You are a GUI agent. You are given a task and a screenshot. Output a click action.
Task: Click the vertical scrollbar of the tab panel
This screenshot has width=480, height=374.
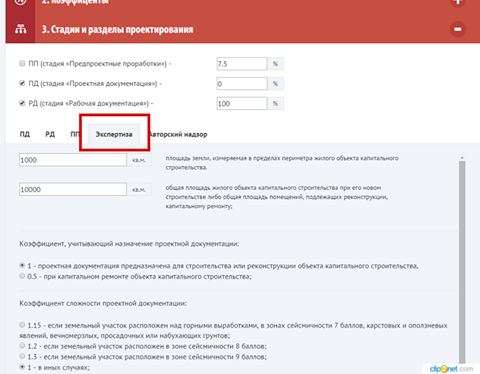(462, 263)
